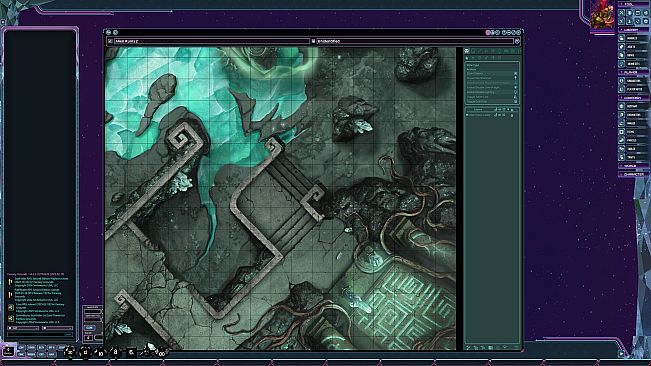Expand the CHARACTER sidebar section
The width and height of the screenshot is (651, 366).
pos(634,174)
